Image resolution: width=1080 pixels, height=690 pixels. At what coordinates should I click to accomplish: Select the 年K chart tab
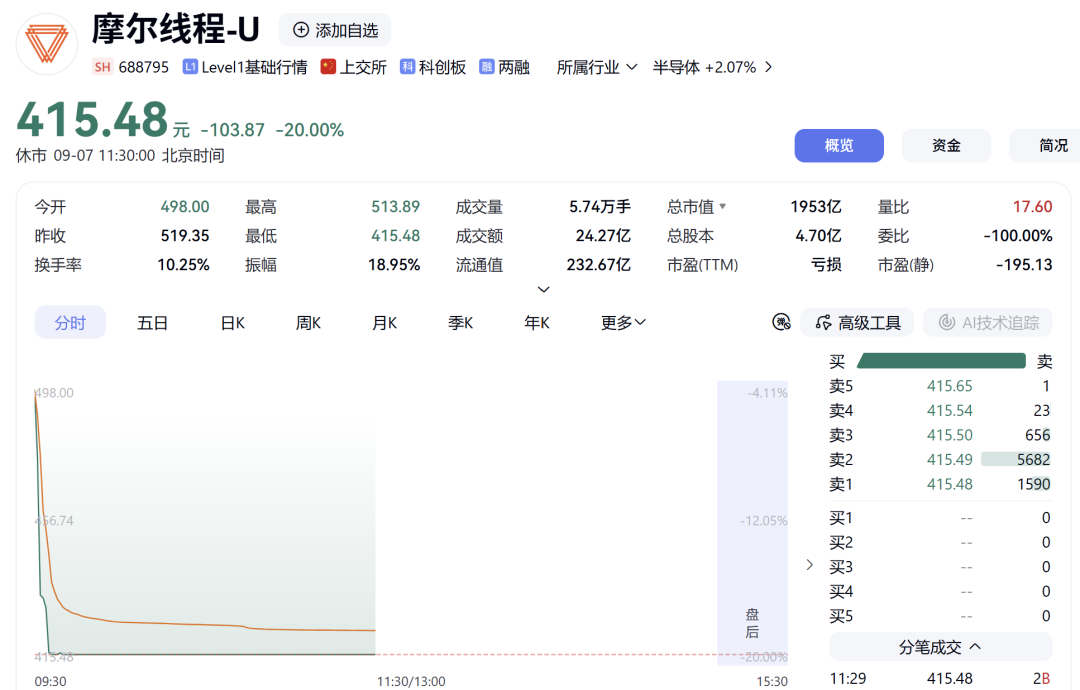pyautogui.click(x=537, y=323)
